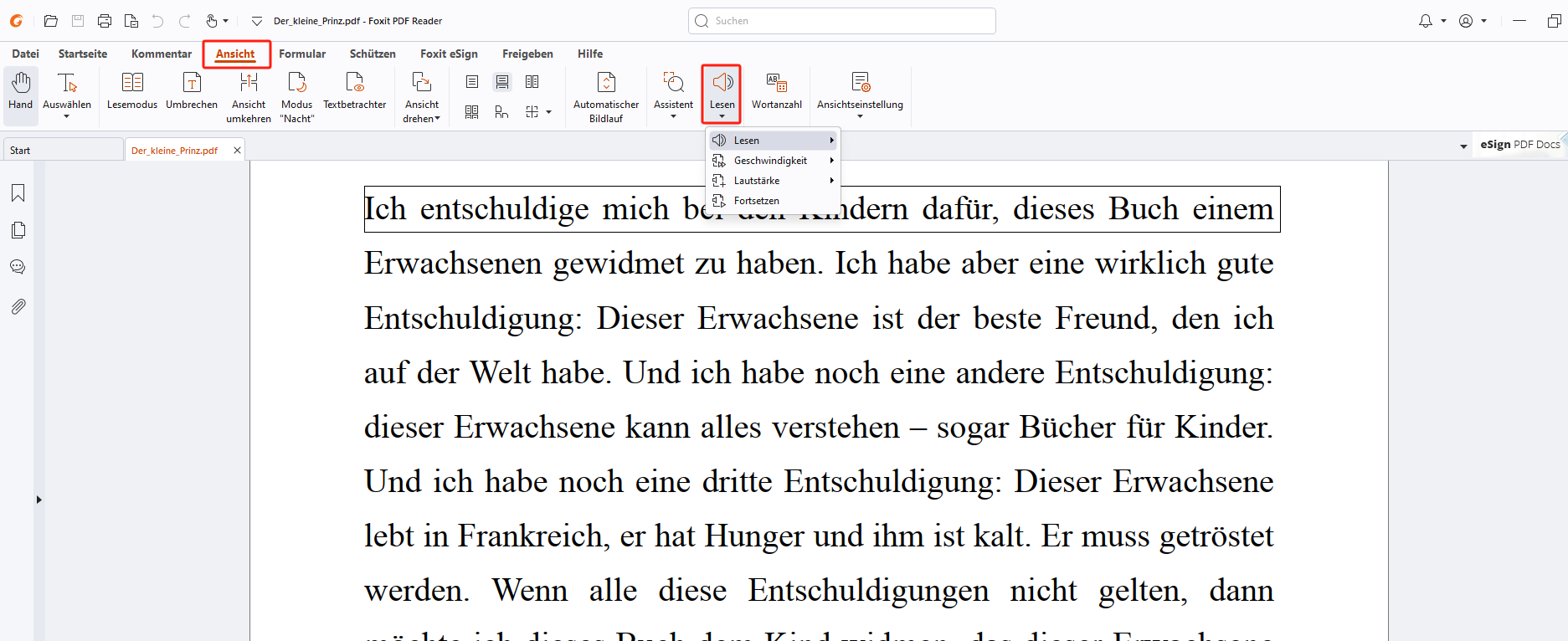The height and width of the screenshot is (641, 1568).
Task: Click the Foxit logo icon
Action: [x=16, y=21]
